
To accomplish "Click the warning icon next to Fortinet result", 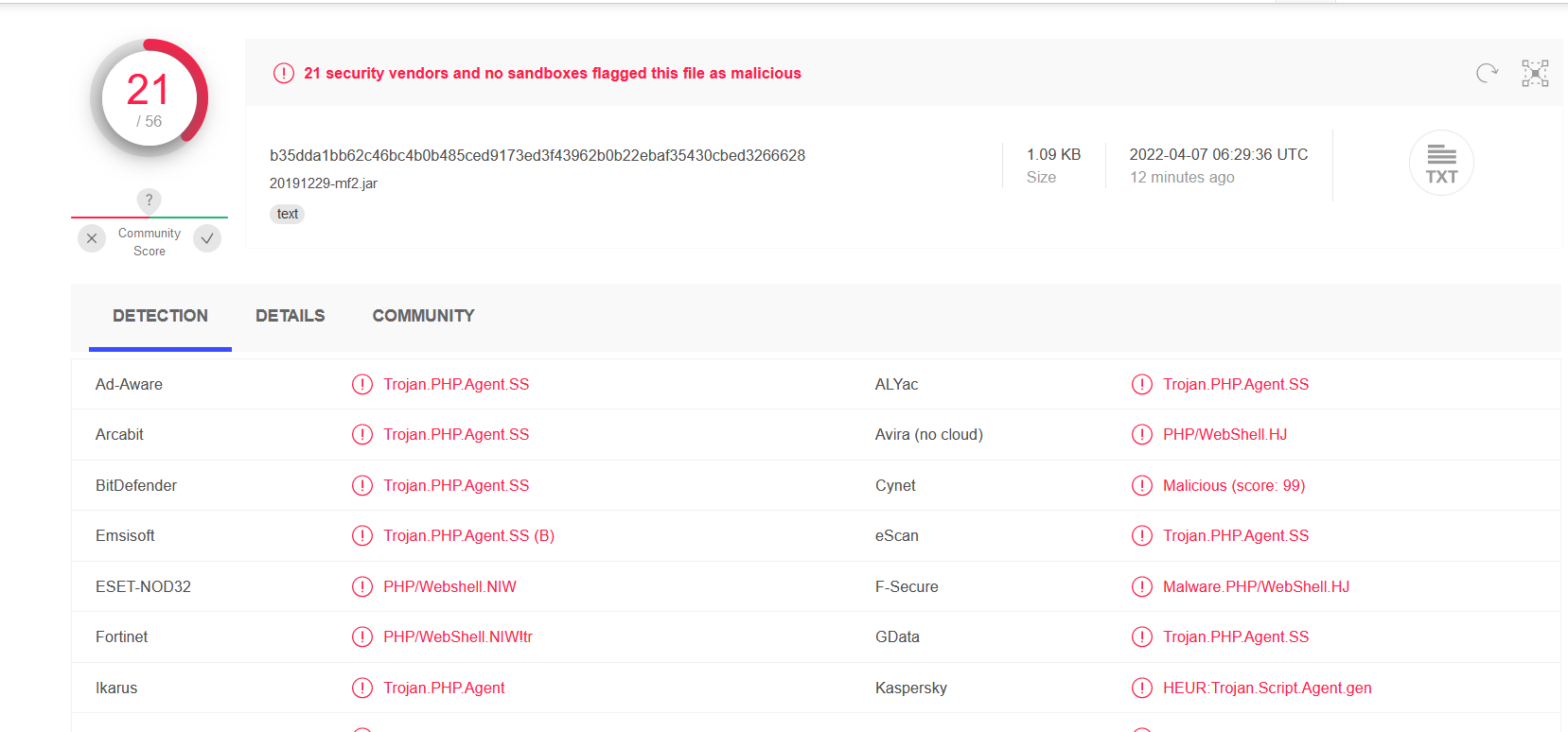I will [x=362, y=636].
